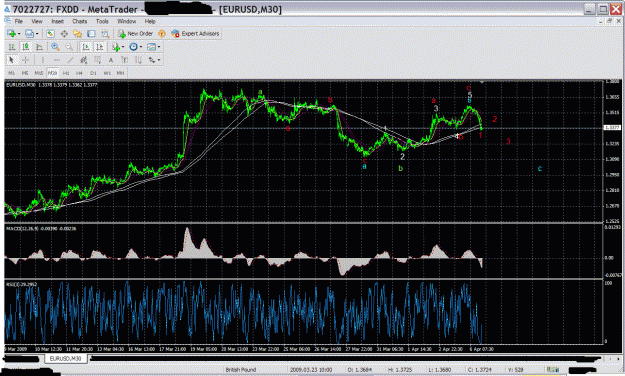Select the Horizontal Line drawing tool
The width and height of the screenshot is (625, 376).
pyautogui.click(x=57, y=60)
